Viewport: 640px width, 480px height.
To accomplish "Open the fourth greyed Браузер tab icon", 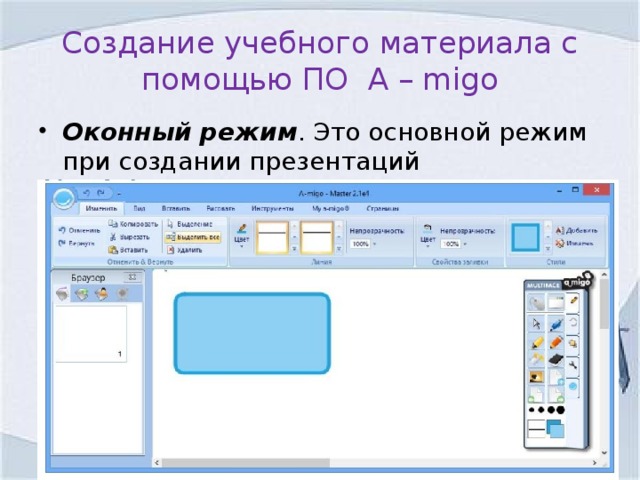I will [x=122, y=294].
